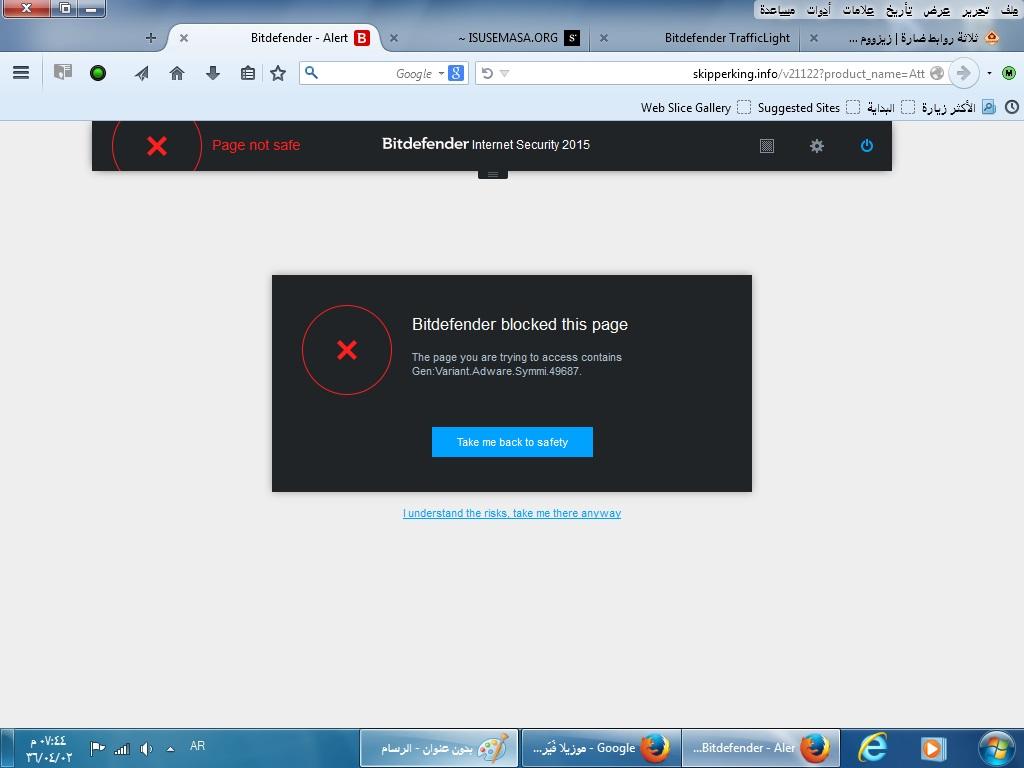Open the تحرير menu
The height and width of the screenshot is (768, 1024).
click(x=976, y=10)
